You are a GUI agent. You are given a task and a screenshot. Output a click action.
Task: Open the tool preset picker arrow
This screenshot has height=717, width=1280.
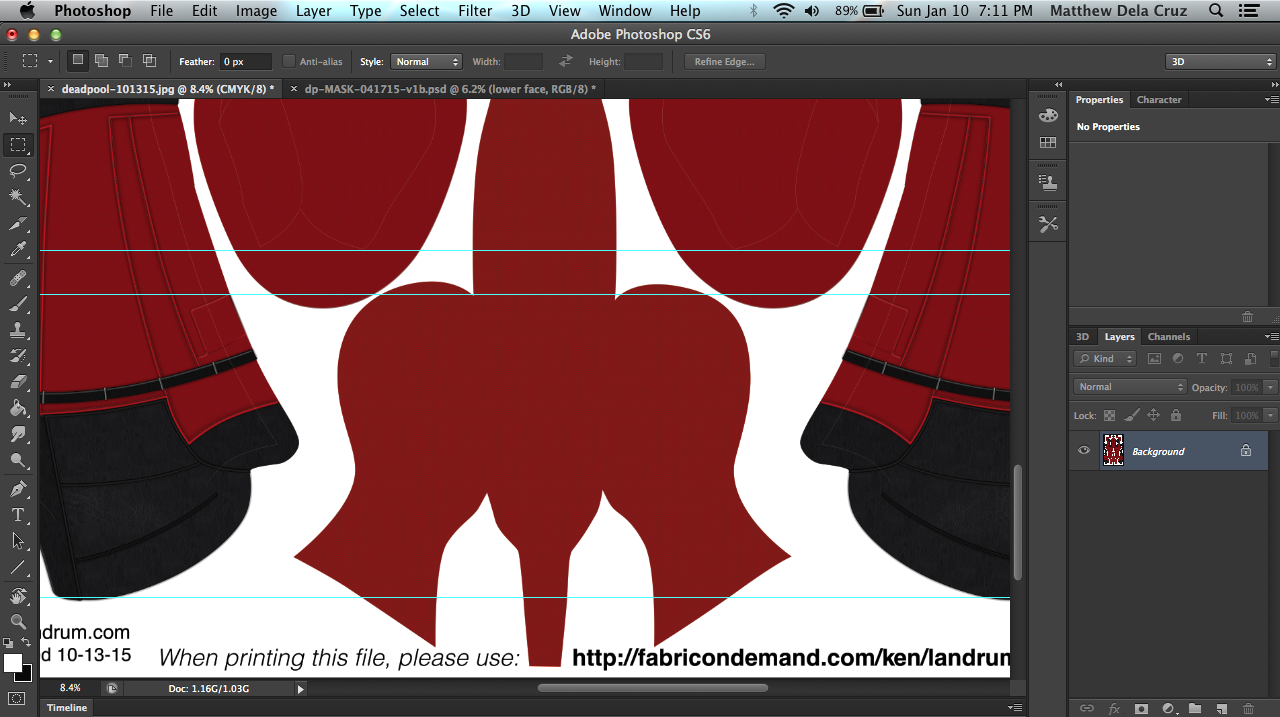point(51,61)
